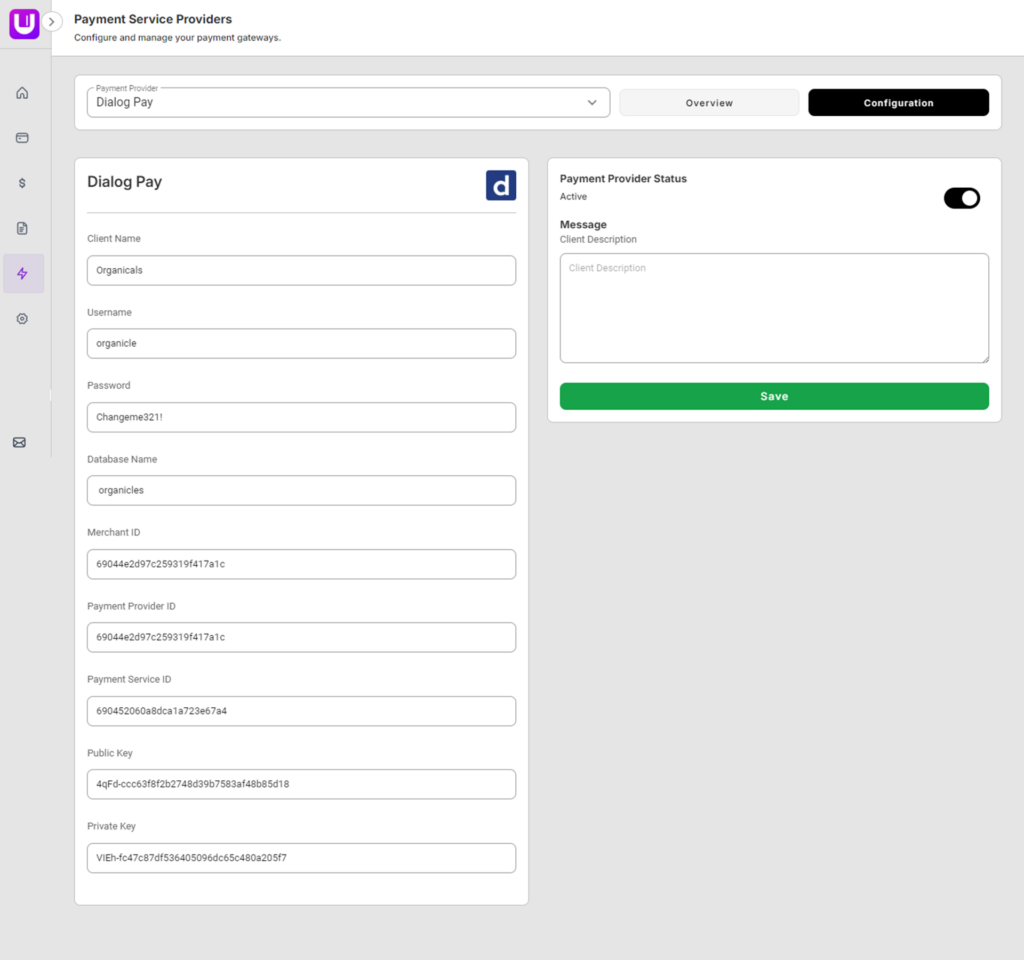Open the card payments sidebar icon

(x=22, y=138)
